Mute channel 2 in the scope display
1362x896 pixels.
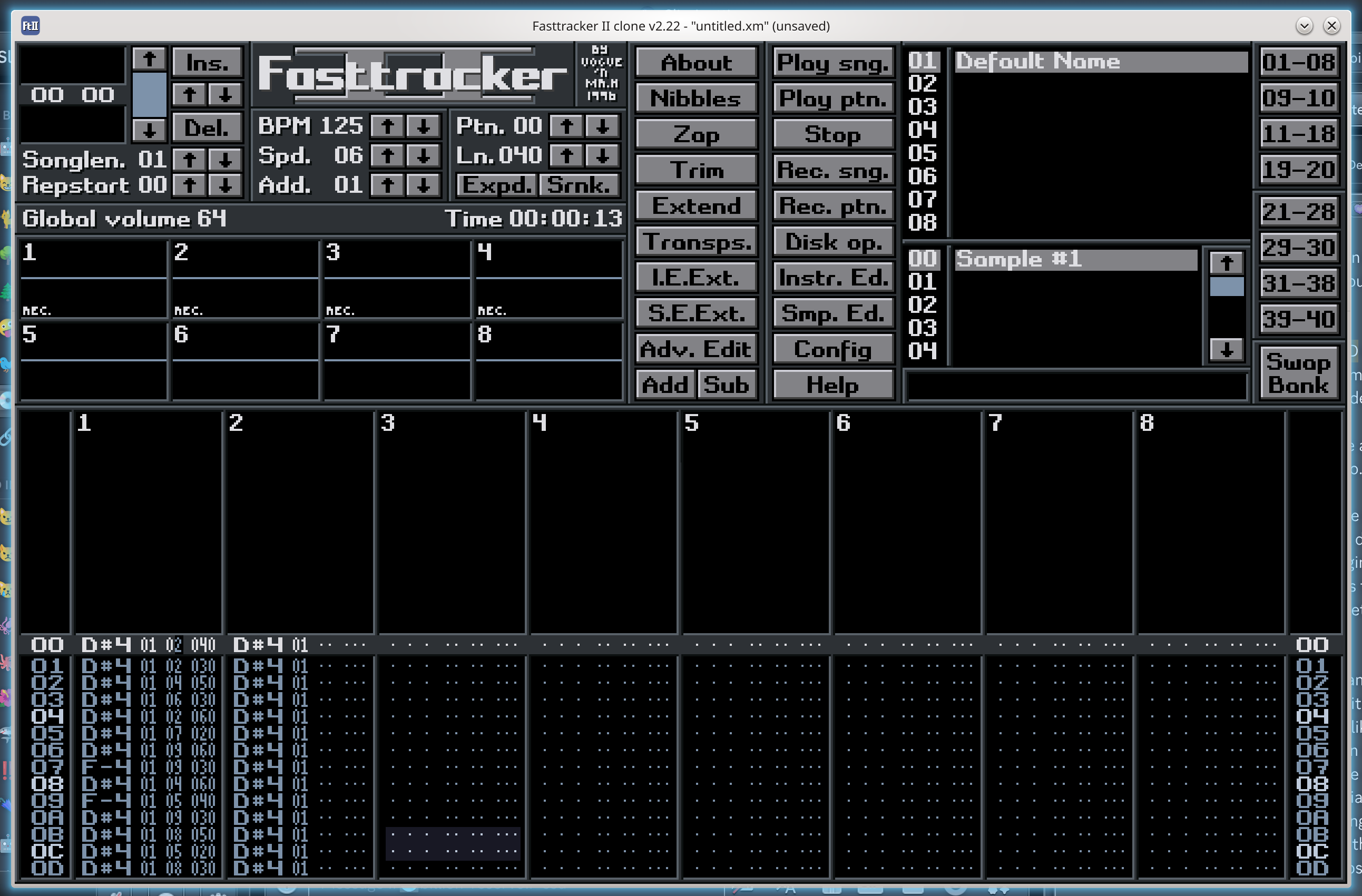tap(245, 279)
